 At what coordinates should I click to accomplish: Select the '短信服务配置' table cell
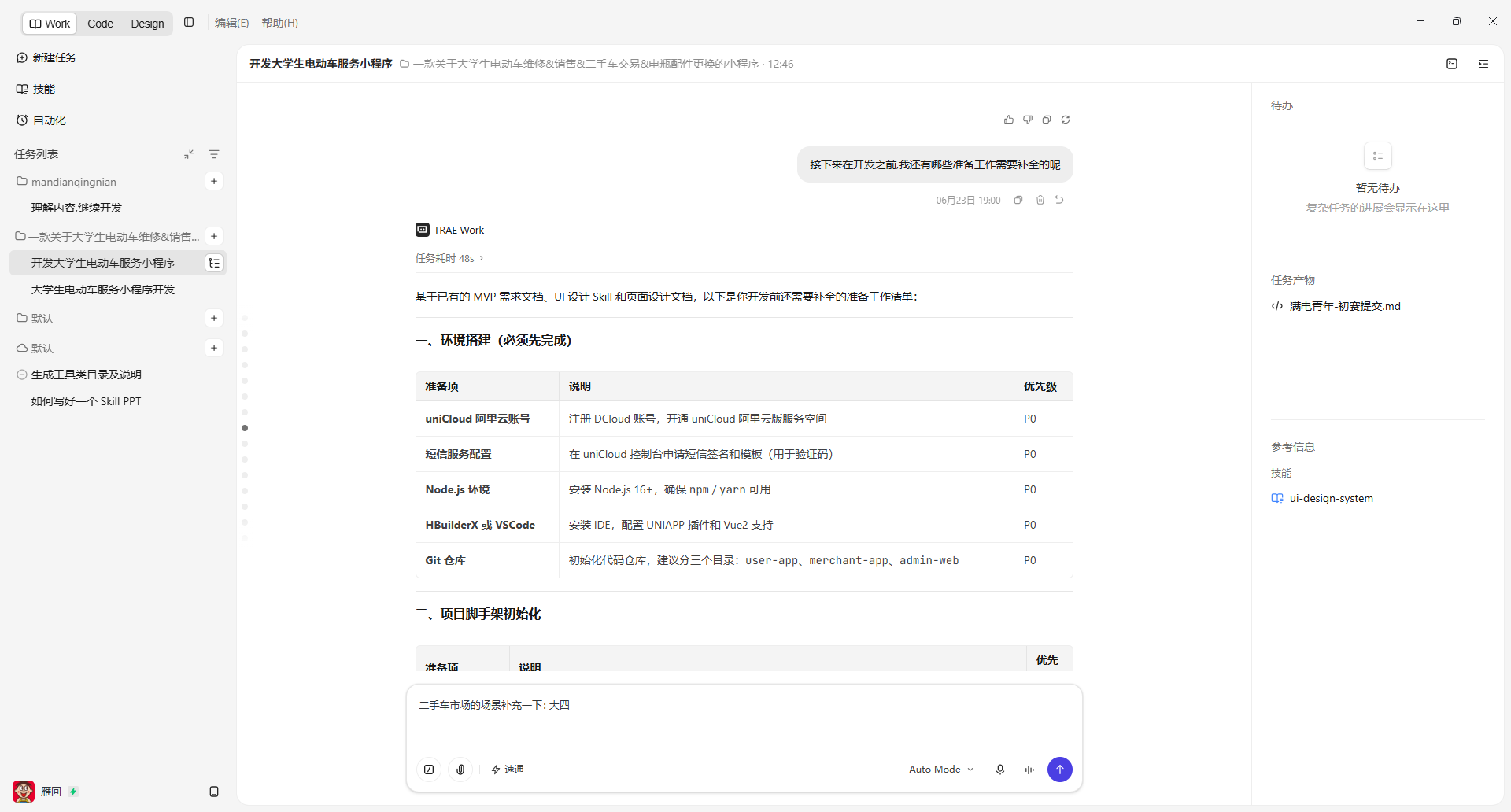tap(487, 454)
